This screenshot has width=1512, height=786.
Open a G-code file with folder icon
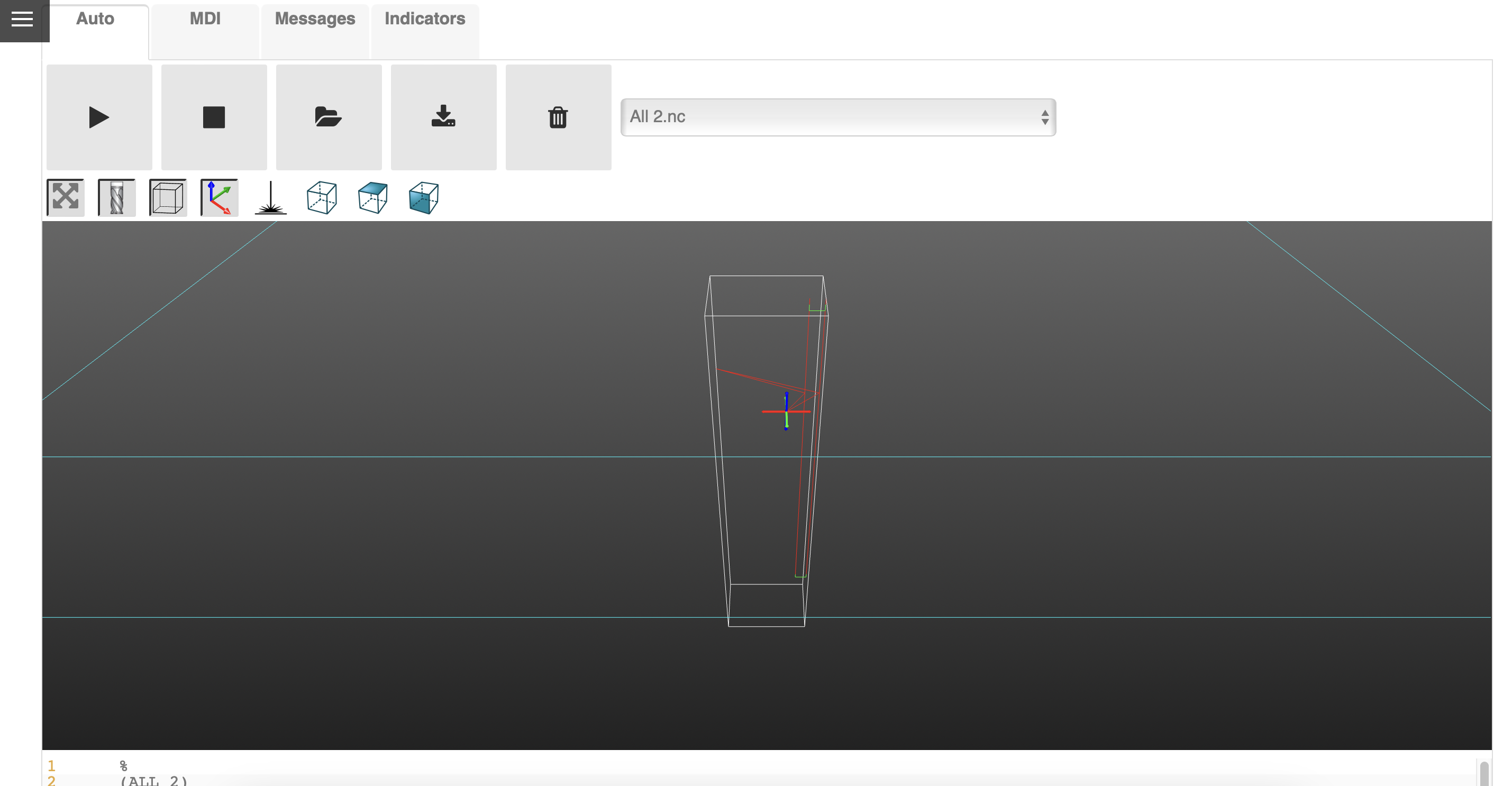click(328, 117)
